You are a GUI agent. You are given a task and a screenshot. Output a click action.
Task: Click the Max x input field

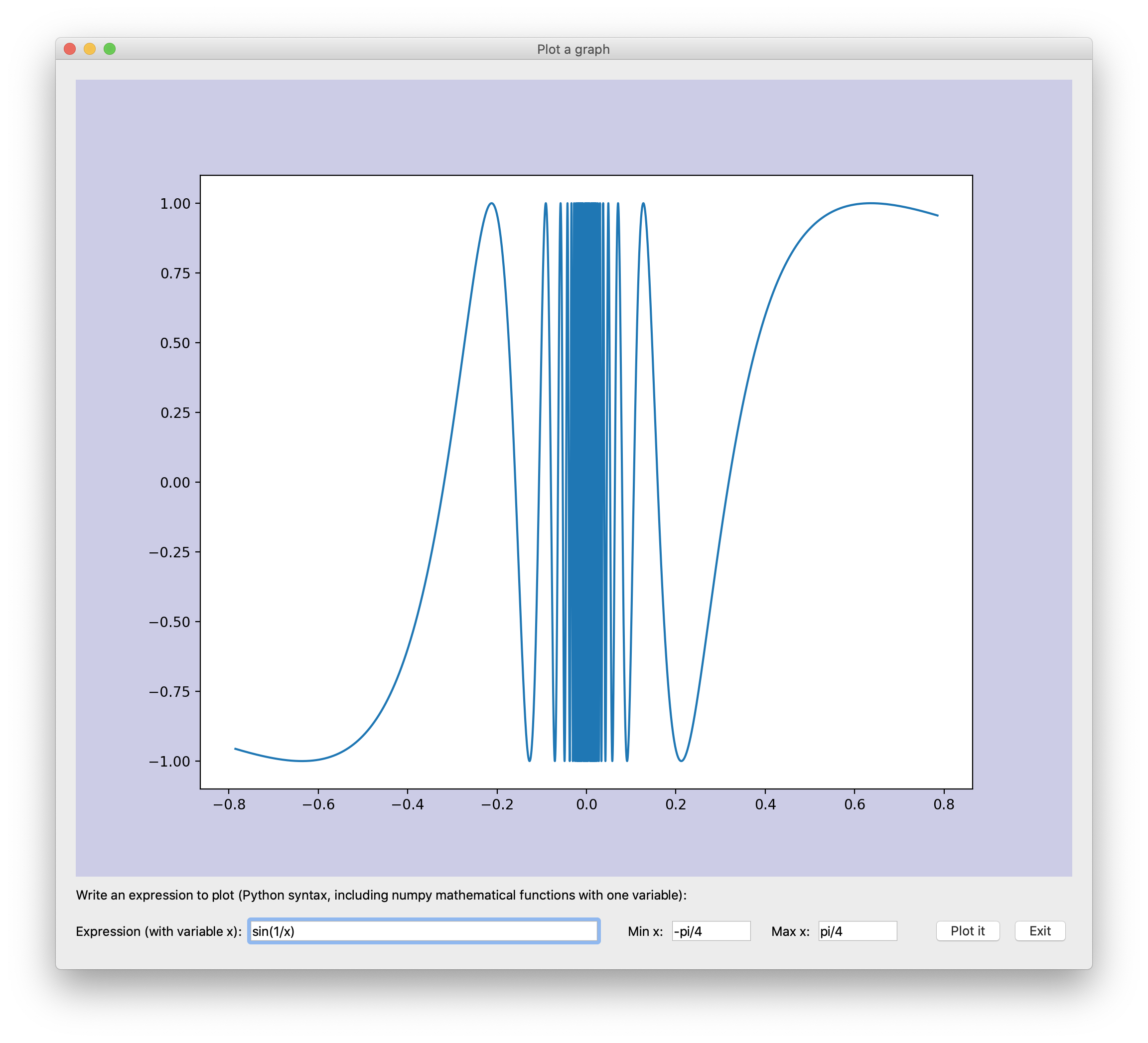point(857,931)
